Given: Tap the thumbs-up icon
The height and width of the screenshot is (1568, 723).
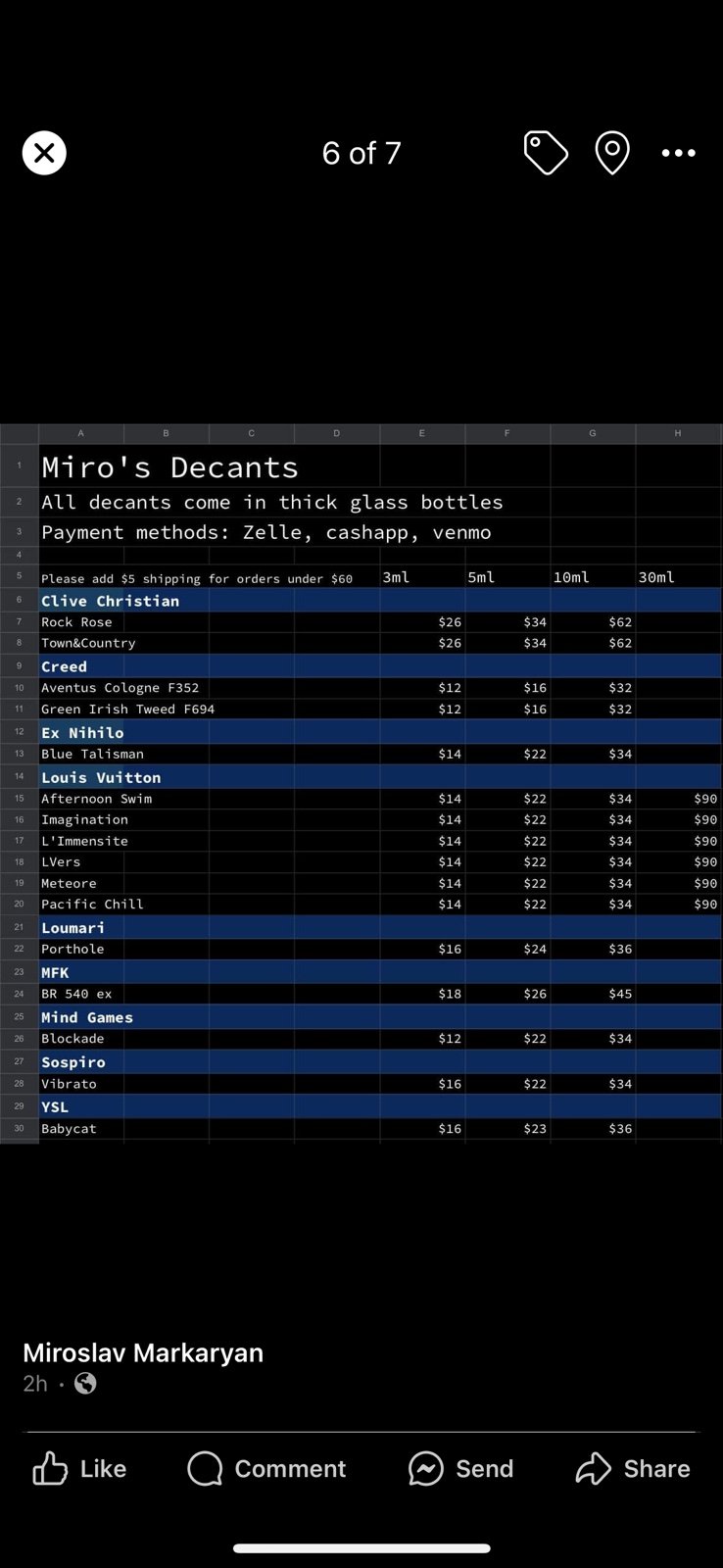Looking at the screenshot, I should (x=50, y=1468).
